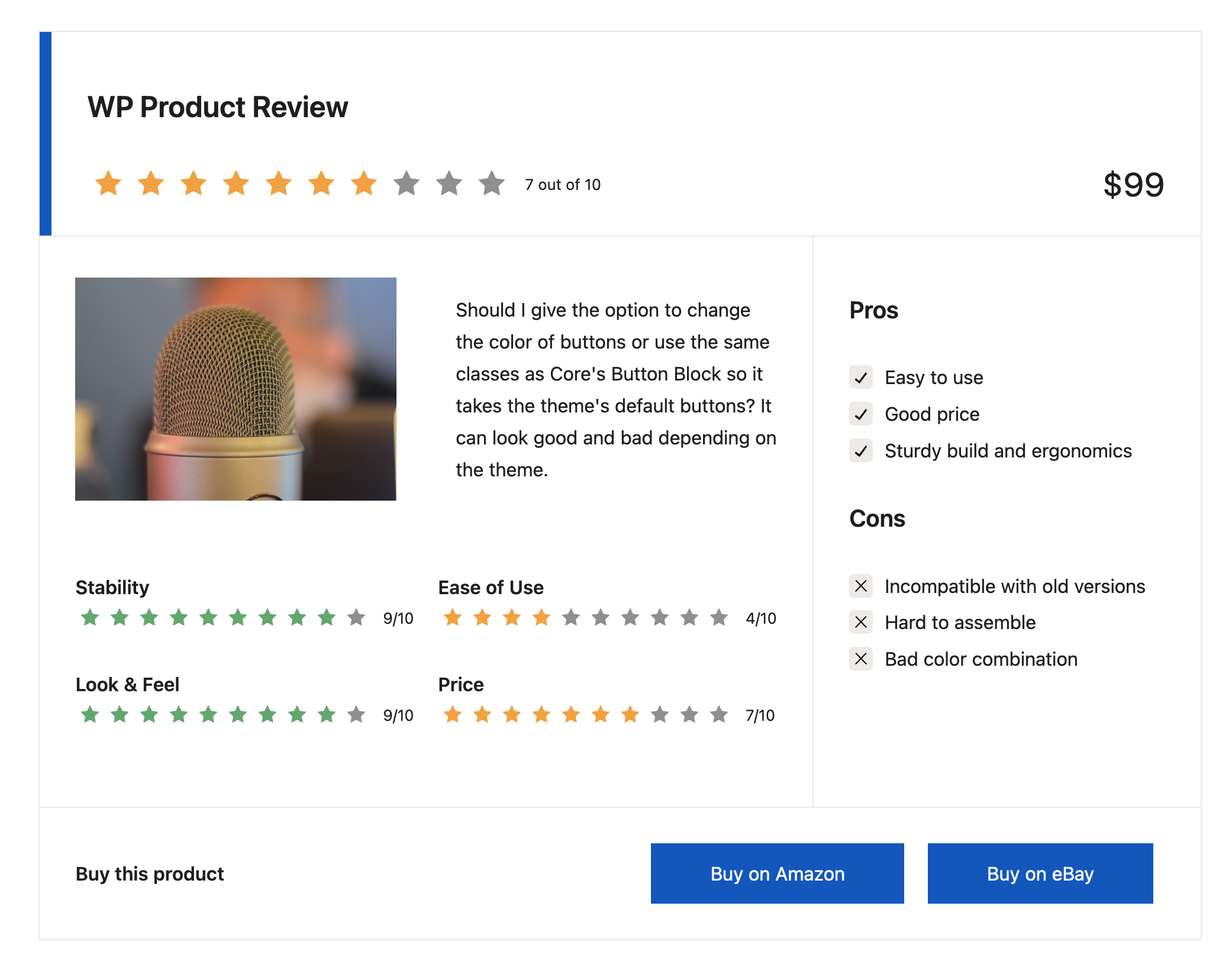This screenshot has width=1232, height=980.
Task: Toggle the checkmark next to Sturdy build and ergonomics
Action: tap(861, 451)
